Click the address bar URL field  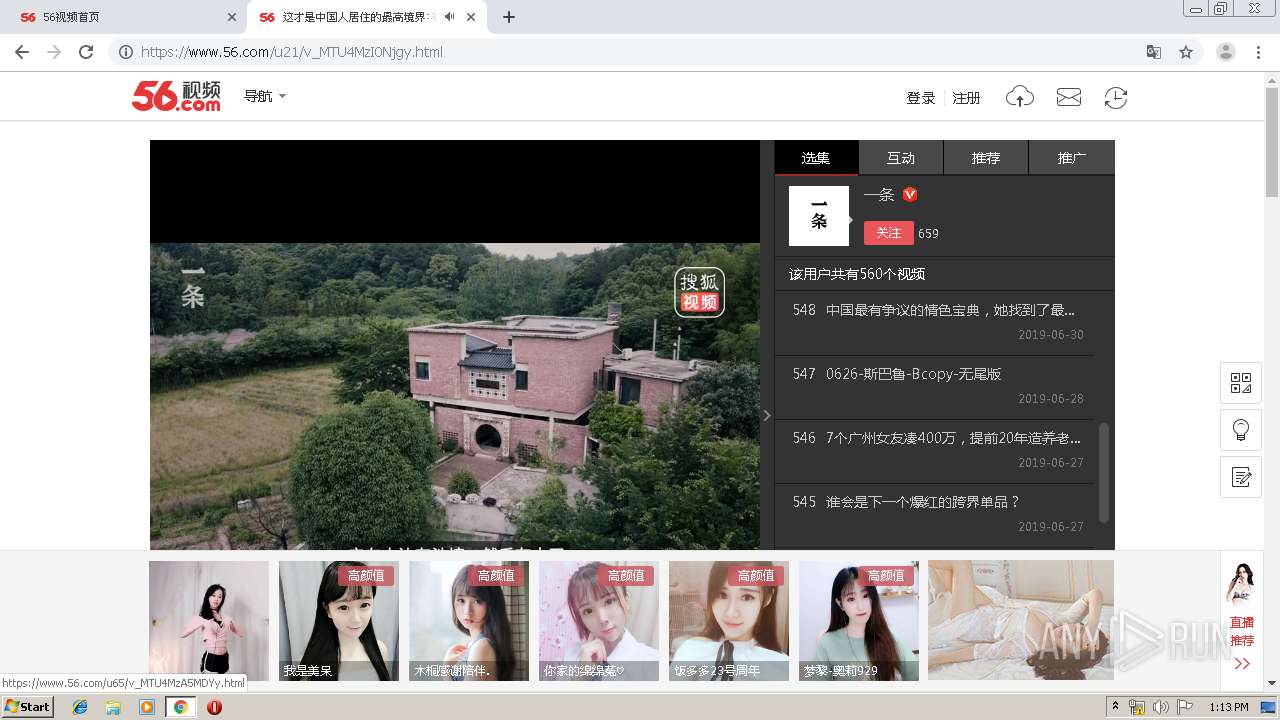640,52
